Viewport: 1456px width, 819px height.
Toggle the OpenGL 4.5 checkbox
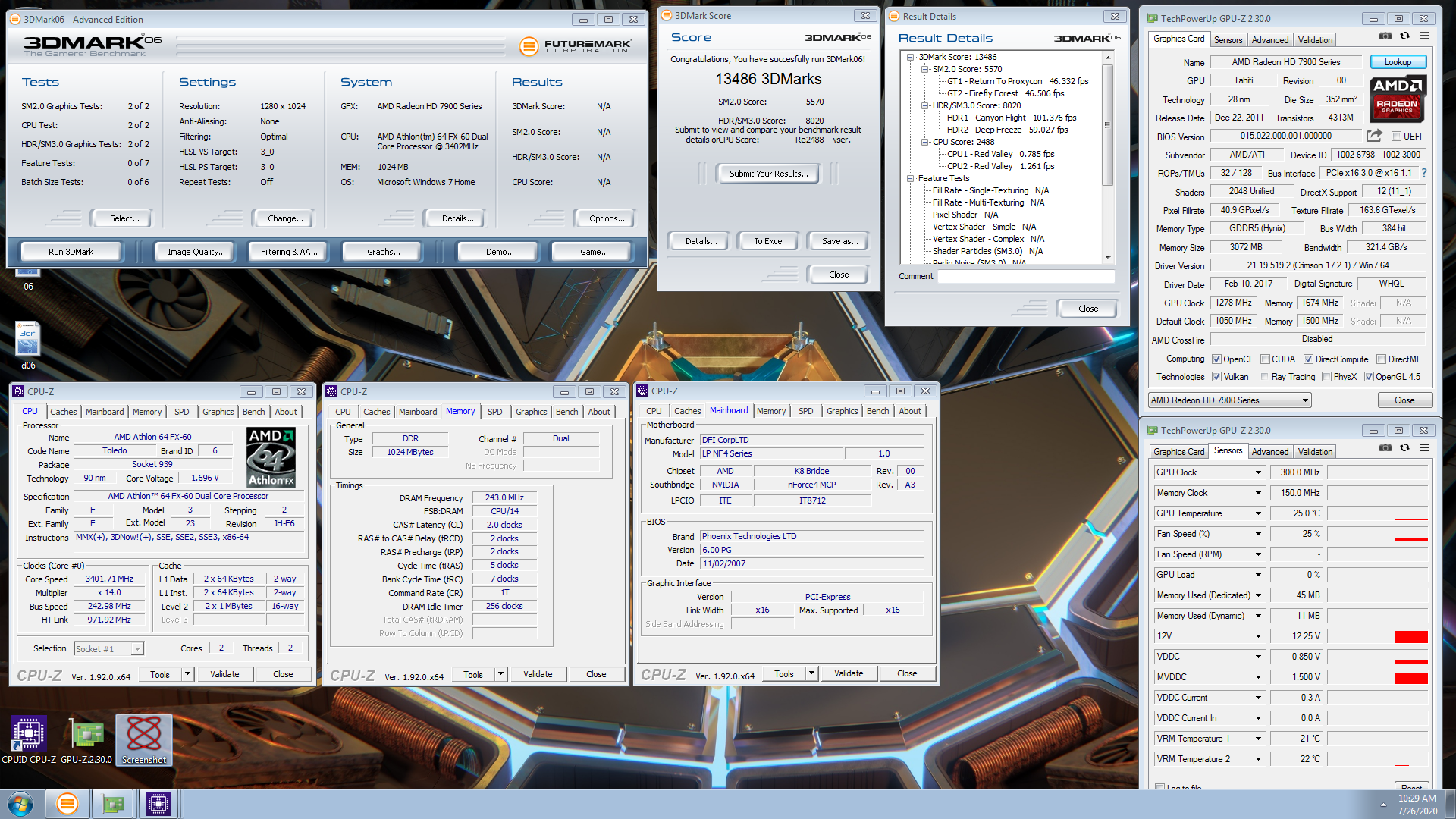(x=1369, y=377)
